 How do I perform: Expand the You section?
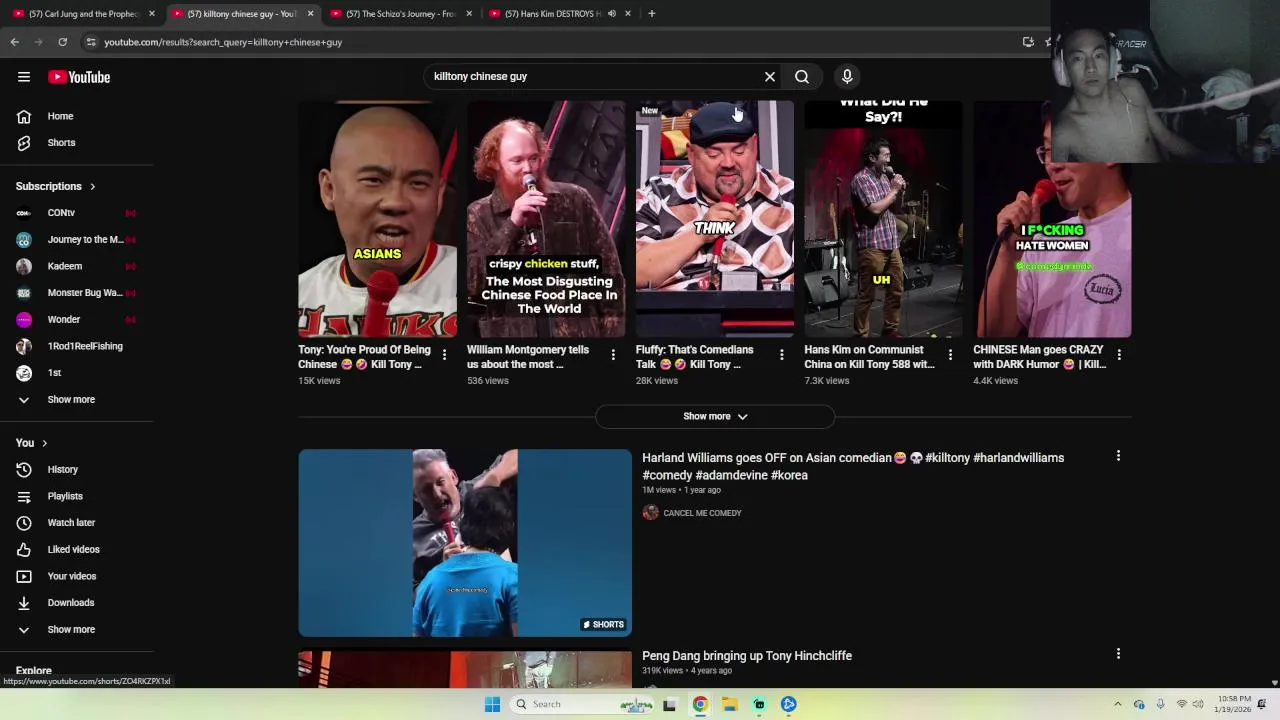pyautogui.click(x=32, y=443)
